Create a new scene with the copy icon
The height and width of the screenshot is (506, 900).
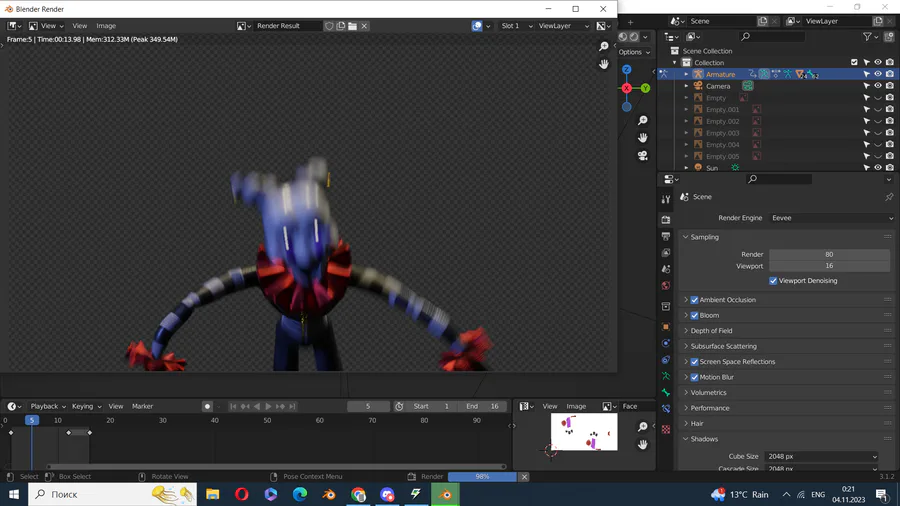(762, 21)
